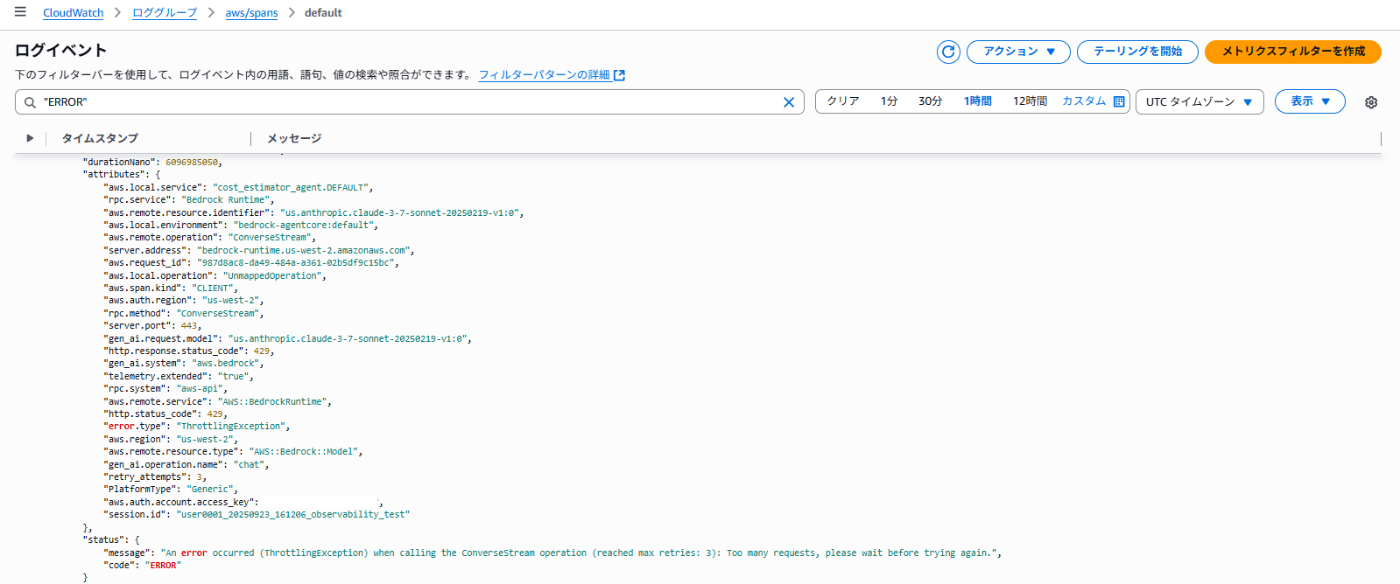Click the rpc.system "aws-api" line
This screenshot has width=1400, height=584.
[165, 389]
